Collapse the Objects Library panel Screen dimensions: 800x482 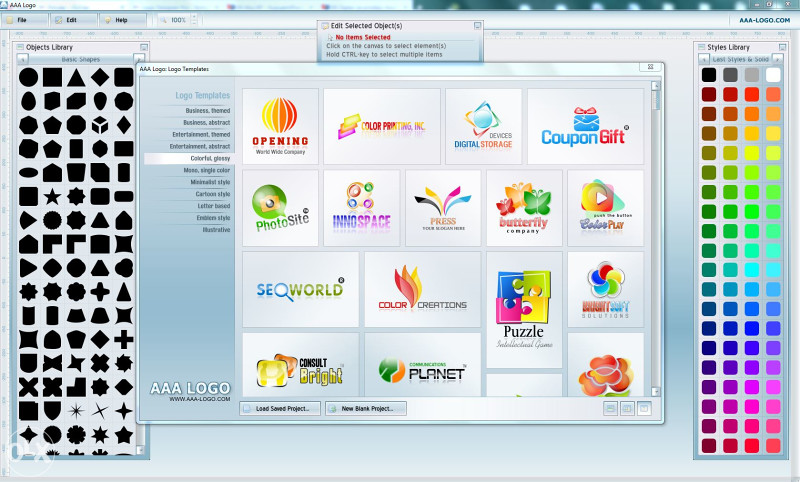tap(144, 47)
